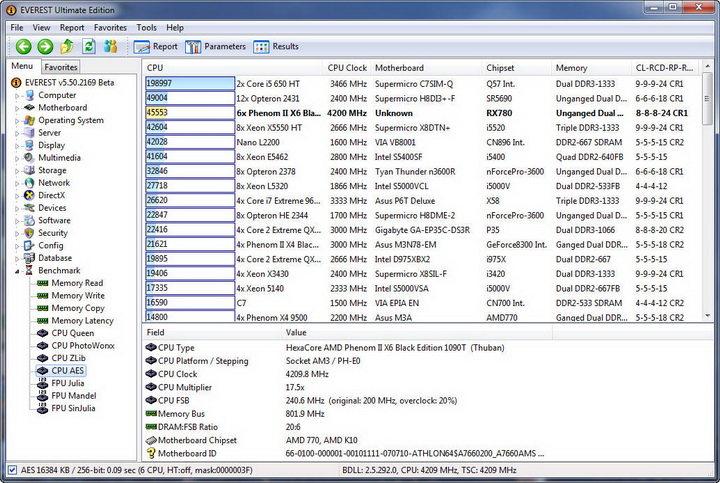The height and width of the screenshot is (483, 720).
Task: Select the Server tree node
Action: [x=49, y=132]
